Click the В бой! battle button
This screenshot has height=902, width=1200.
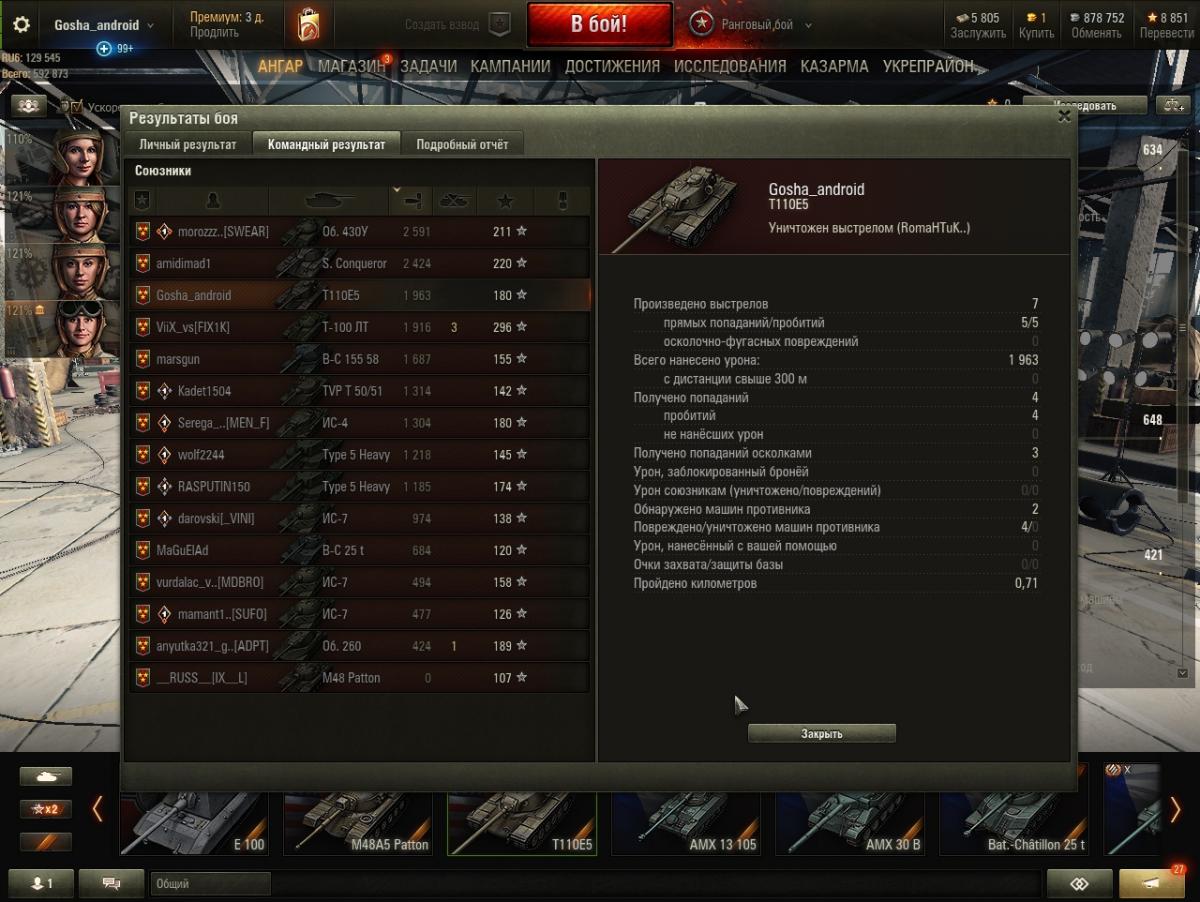tap(599, 24)
